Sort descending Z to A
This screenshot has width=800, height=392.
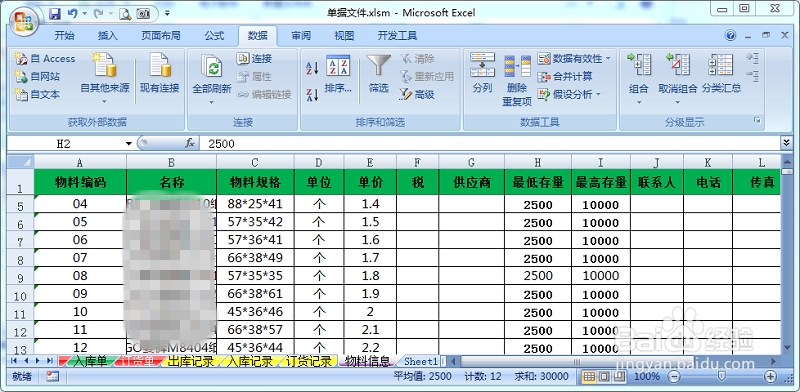pos(312,94)
